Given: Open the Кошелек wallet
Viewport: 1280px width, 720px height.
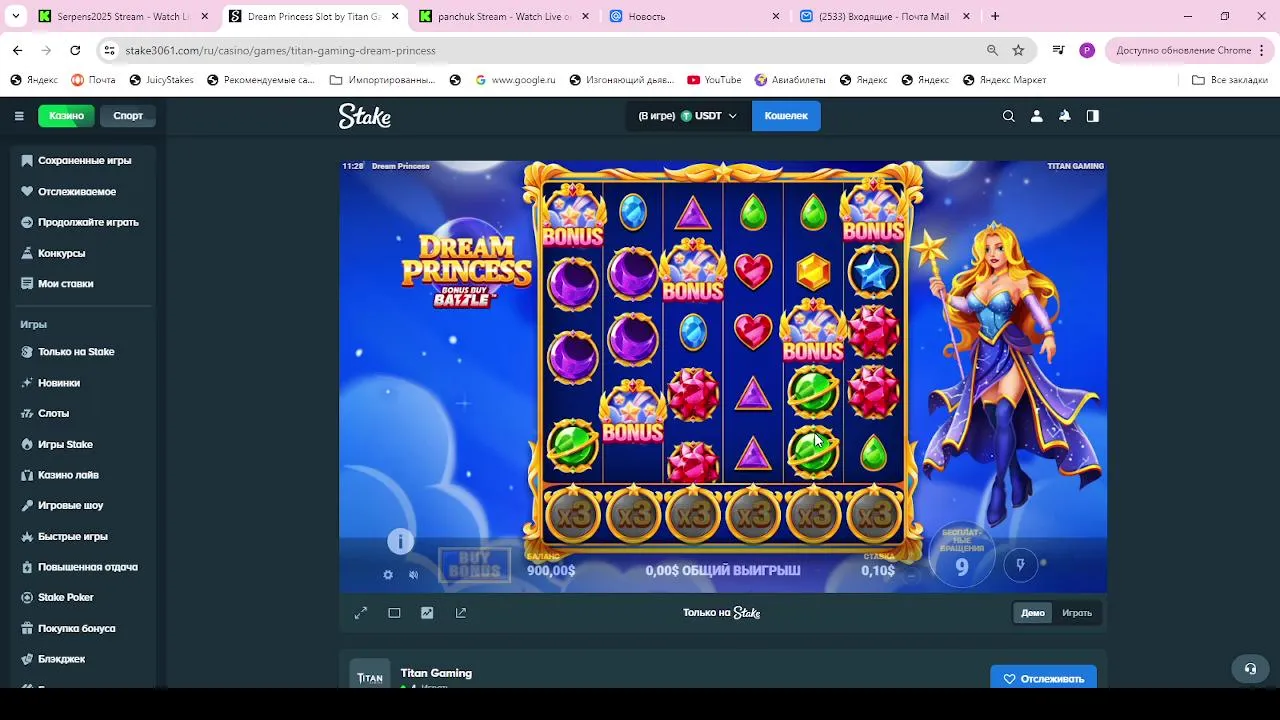Looking at the screenshot, I should click(786, 116).
